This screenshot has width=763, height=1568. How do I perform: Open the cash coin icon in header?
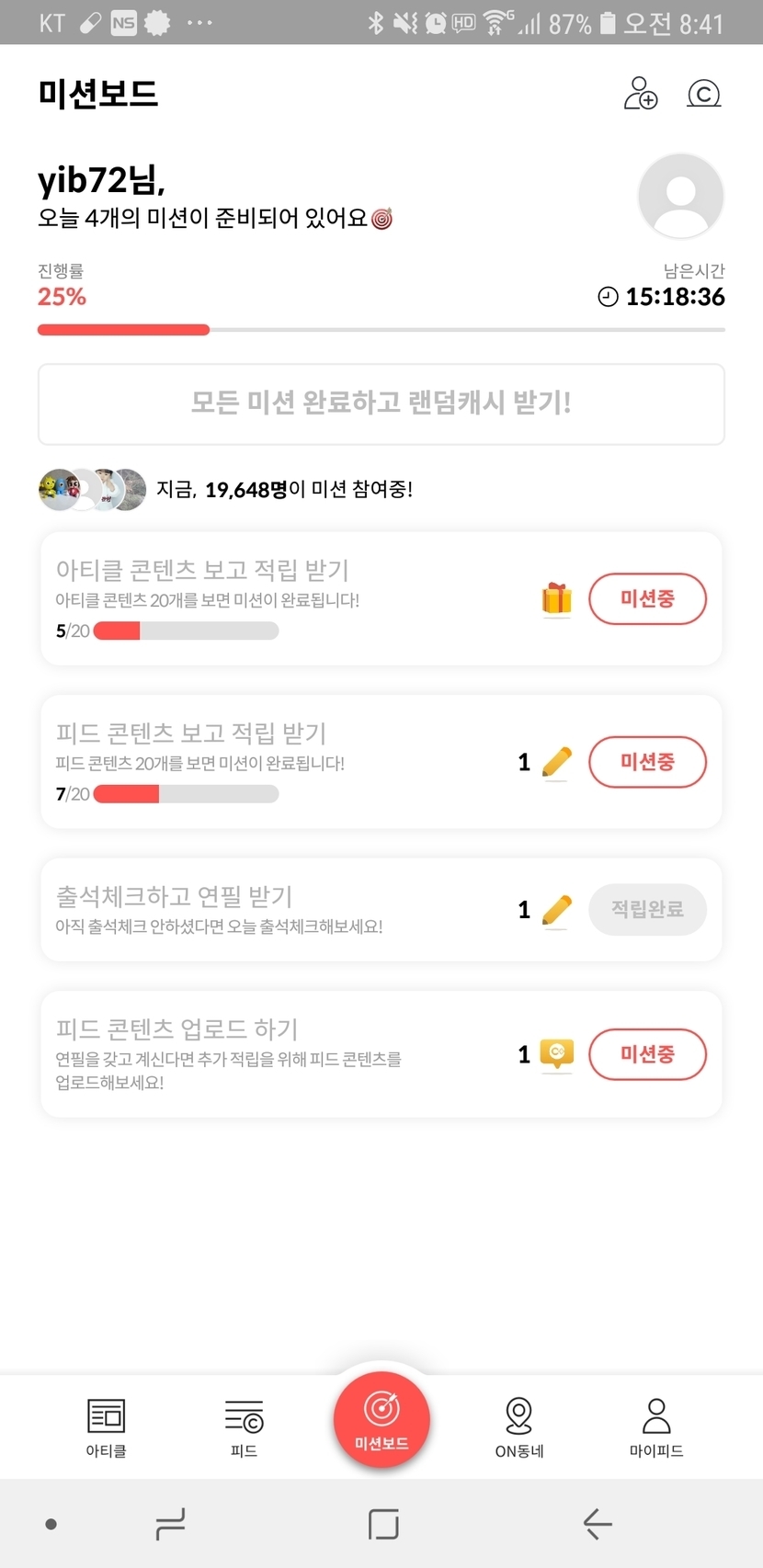703,94
